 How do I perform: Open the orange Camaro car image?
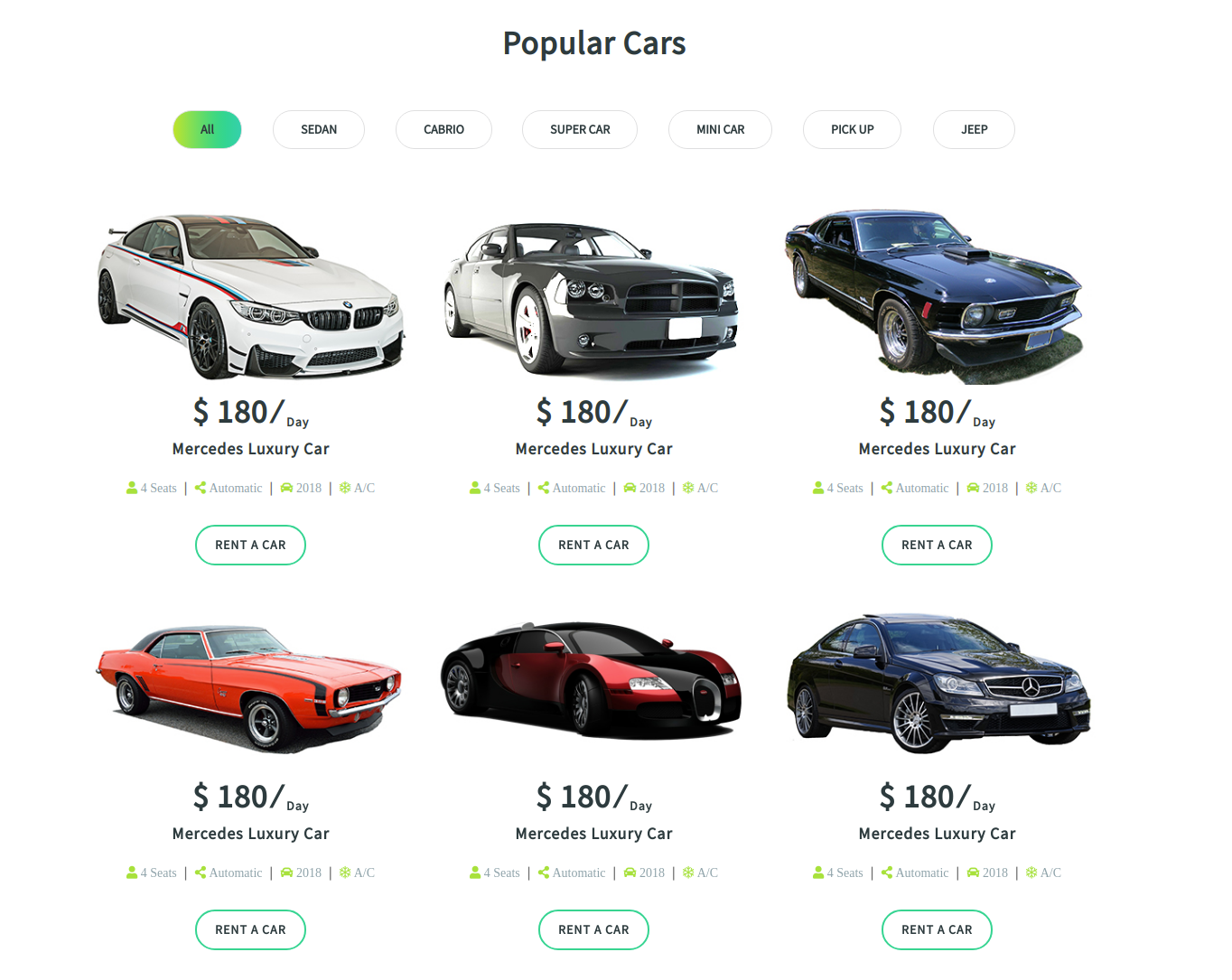249,688
